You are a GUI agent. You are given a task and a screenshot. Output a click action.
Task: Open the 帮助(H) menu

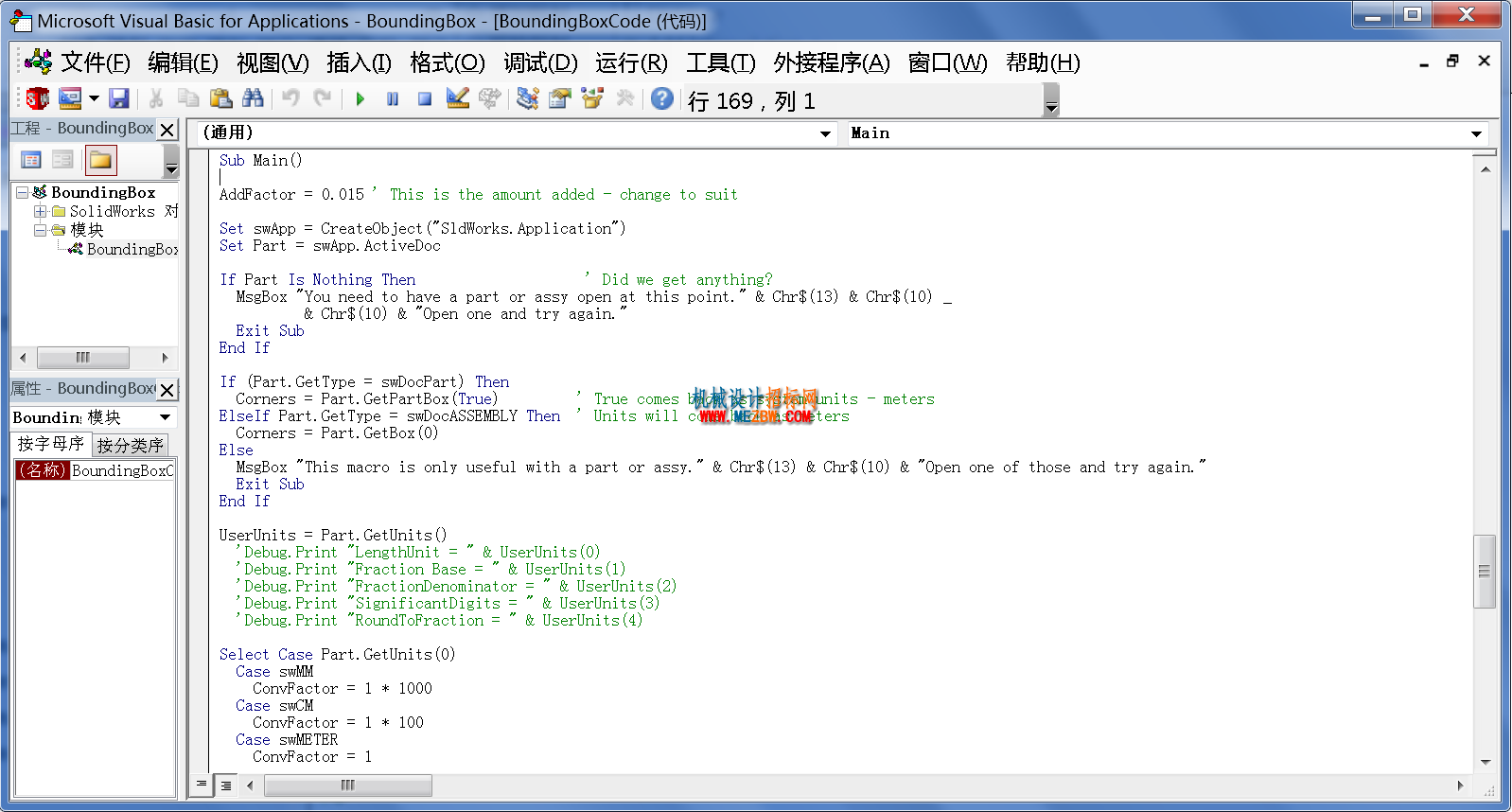(x=1043, y=62)
